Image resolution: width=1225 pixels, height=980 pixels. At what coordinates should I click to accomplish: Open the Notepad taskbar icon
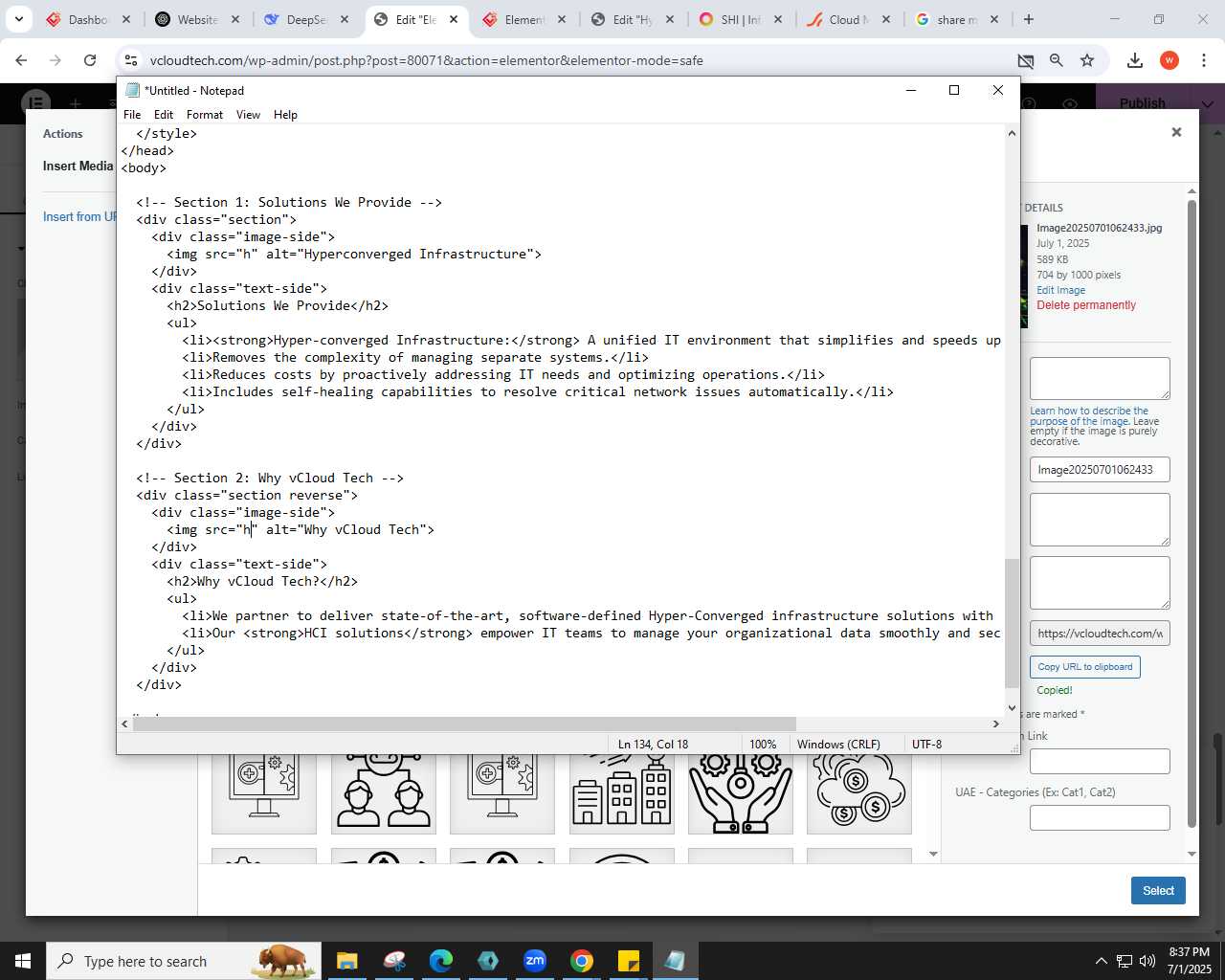[x=675, y=961]
